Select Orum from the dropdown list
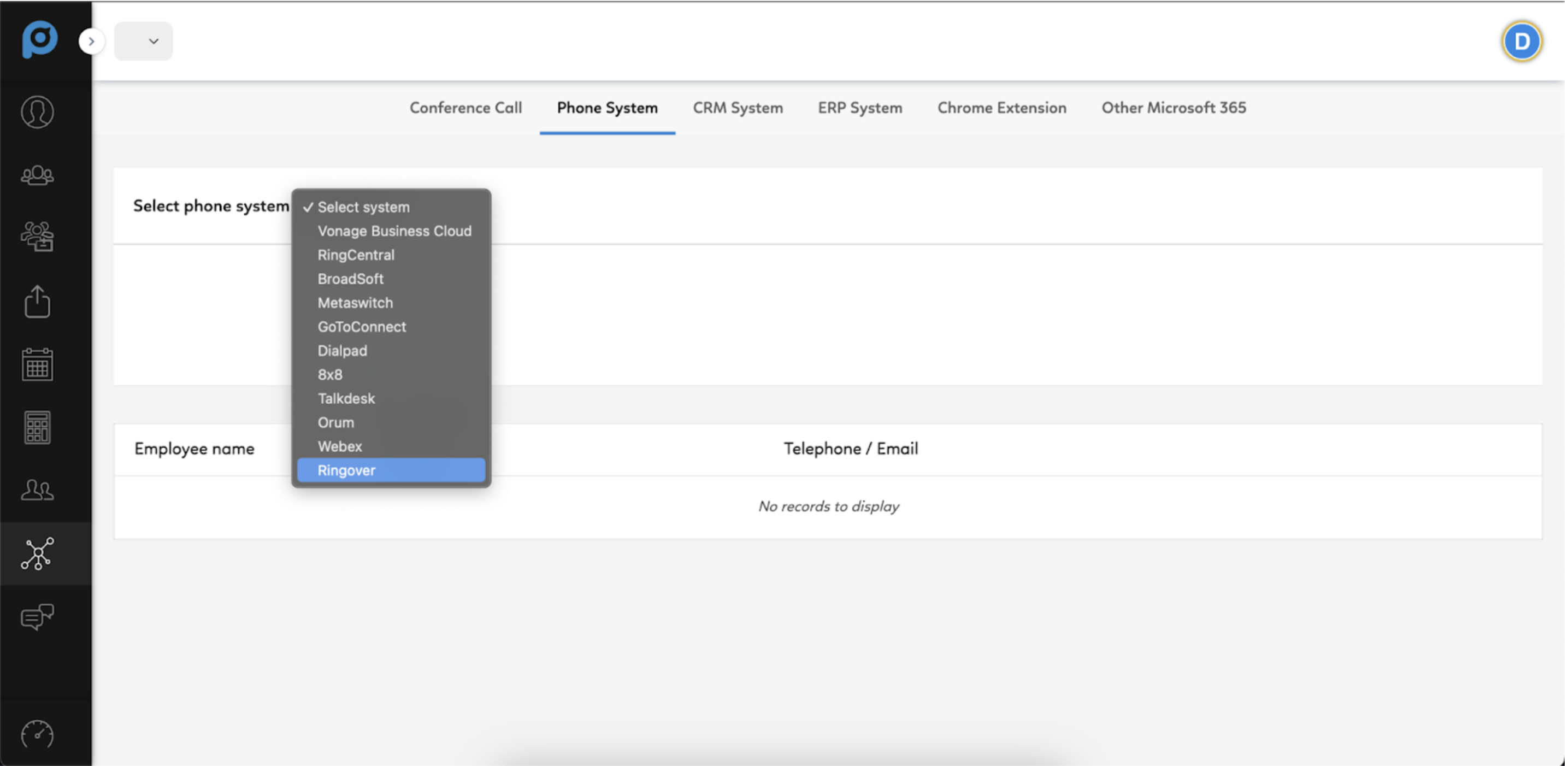The height and width of the screenshot is (766, 1568). [391, 422]
